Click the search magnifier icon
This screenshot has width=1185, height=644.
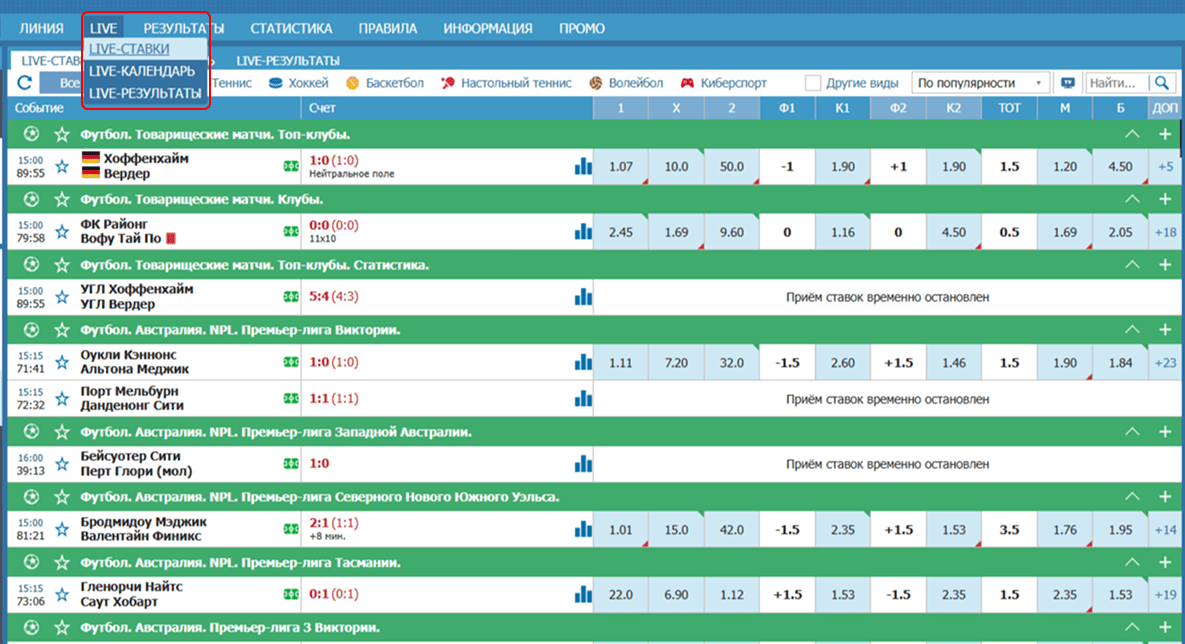pyautogui.click(x=1162, y=83)
